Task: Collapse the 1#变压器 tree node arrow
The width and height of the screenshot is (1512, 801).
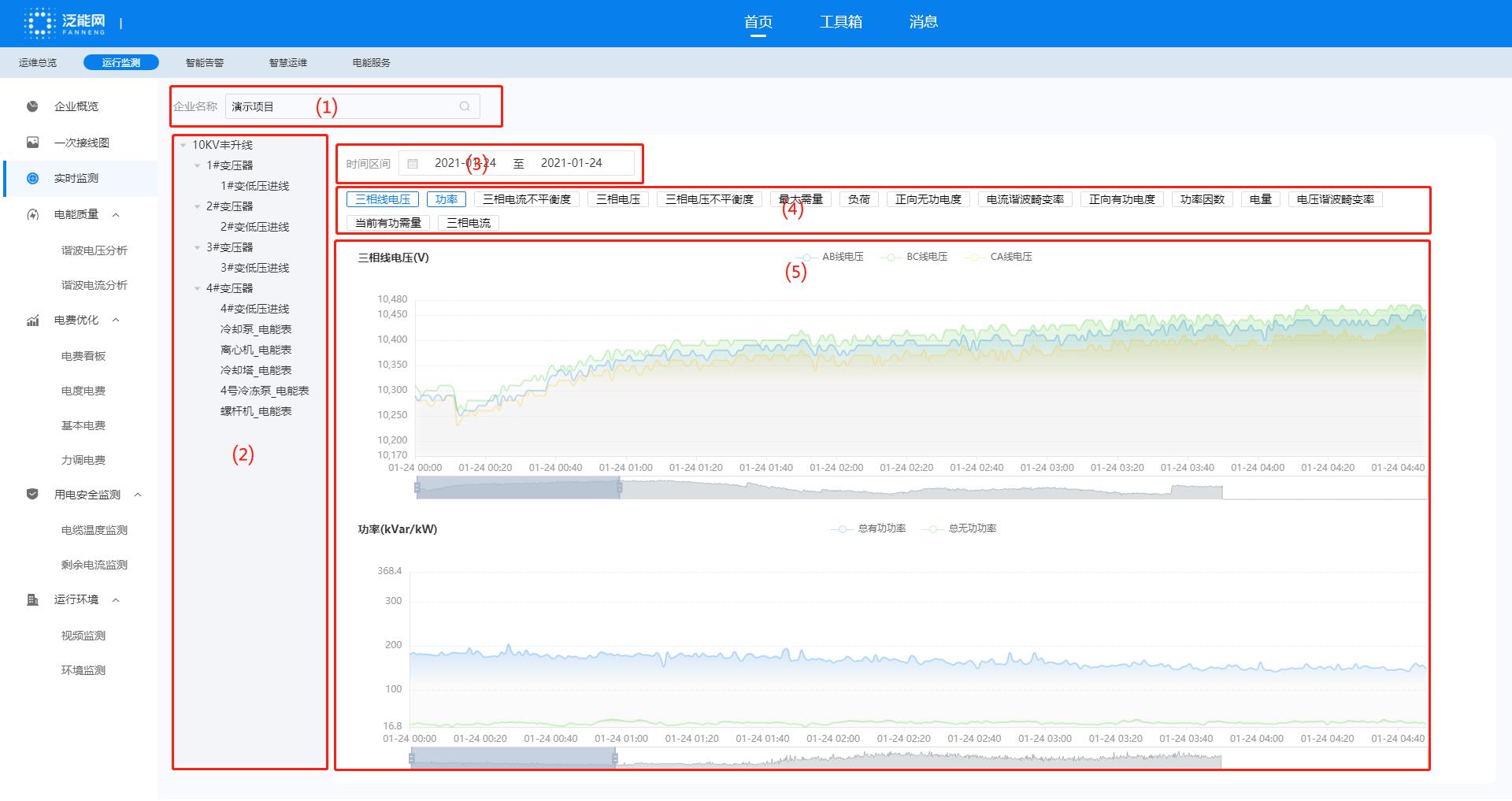Action: point(197,165)
